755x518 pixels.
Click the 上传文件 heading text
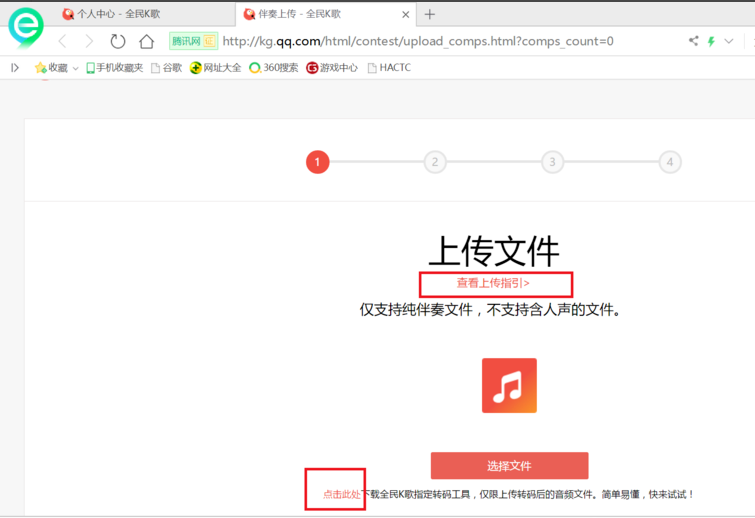tap(494, 251)
